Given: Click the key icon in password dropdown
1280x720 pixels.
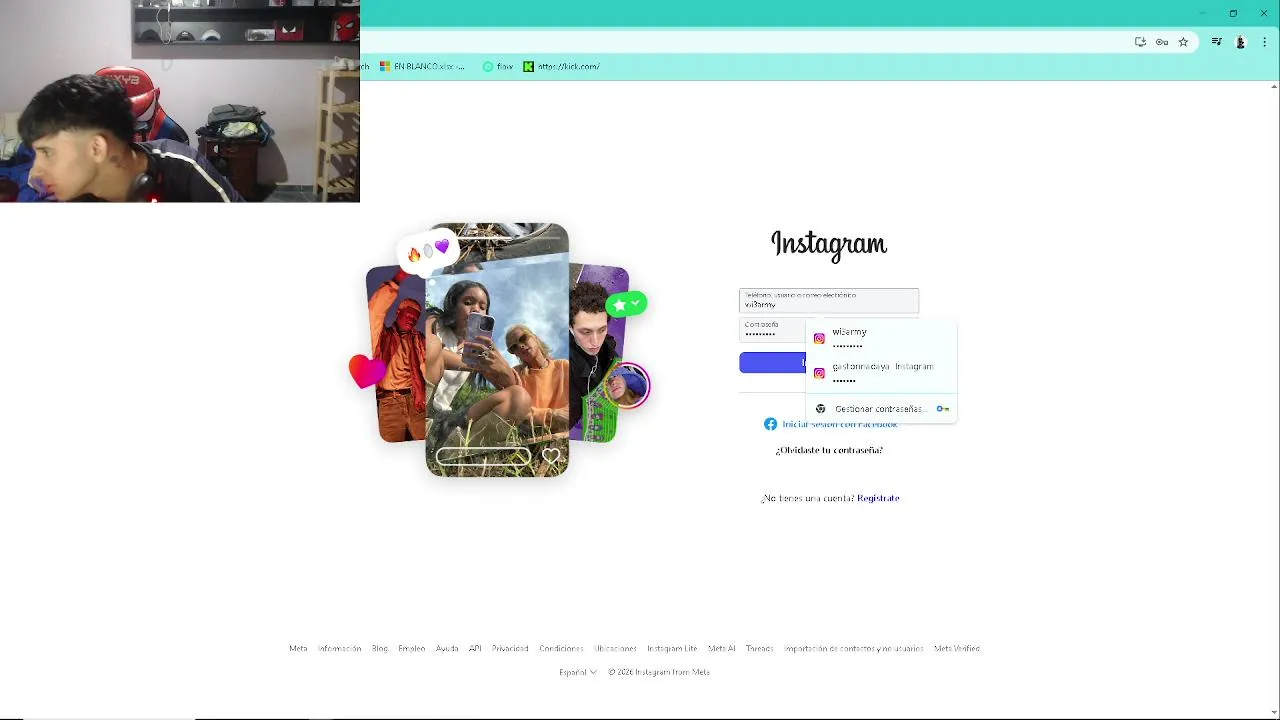Looking at the screenshot, I should click(942, 408).
